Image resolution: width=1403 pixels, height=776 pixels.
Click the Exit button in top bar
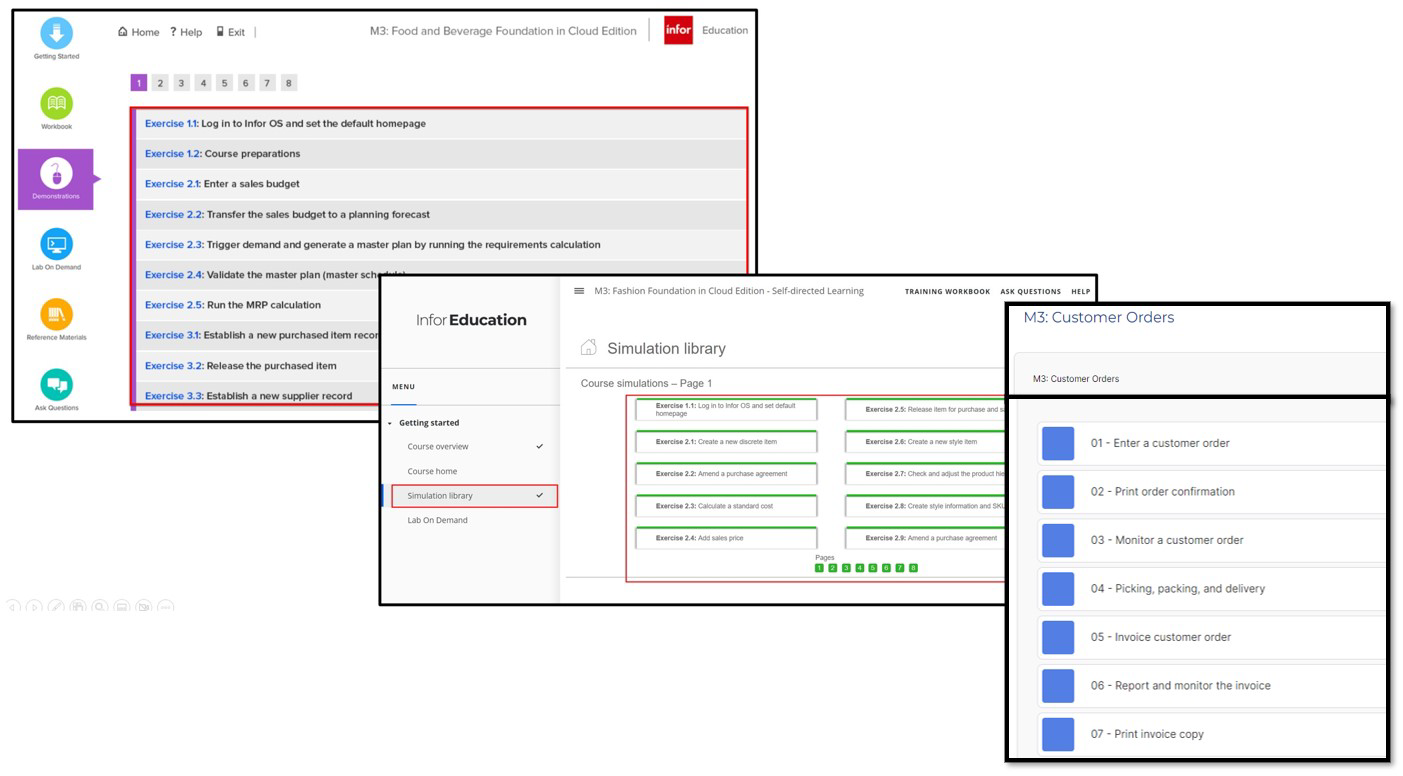tap(231, 32)
